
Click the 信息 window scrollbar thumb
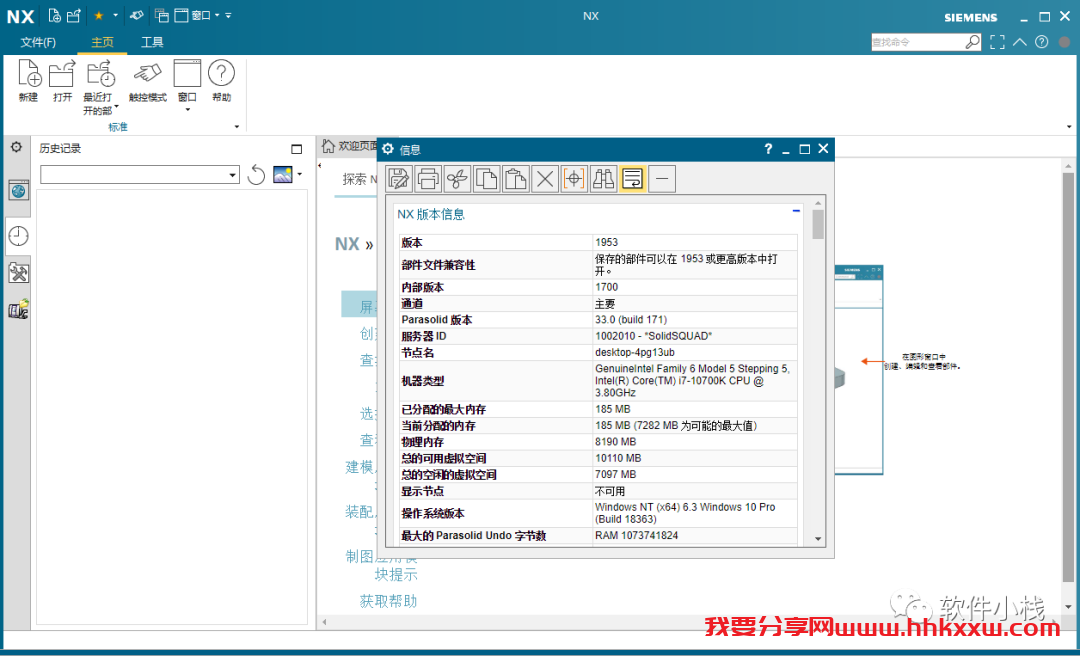(818, 224)
